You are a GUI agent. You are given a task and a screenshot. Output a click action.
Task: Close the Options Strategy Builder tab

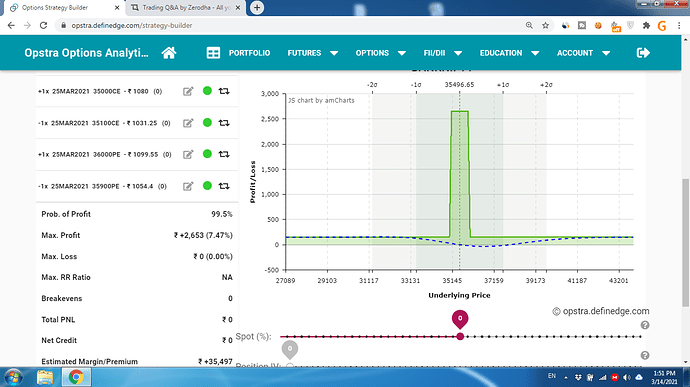[x=117, y=8]
